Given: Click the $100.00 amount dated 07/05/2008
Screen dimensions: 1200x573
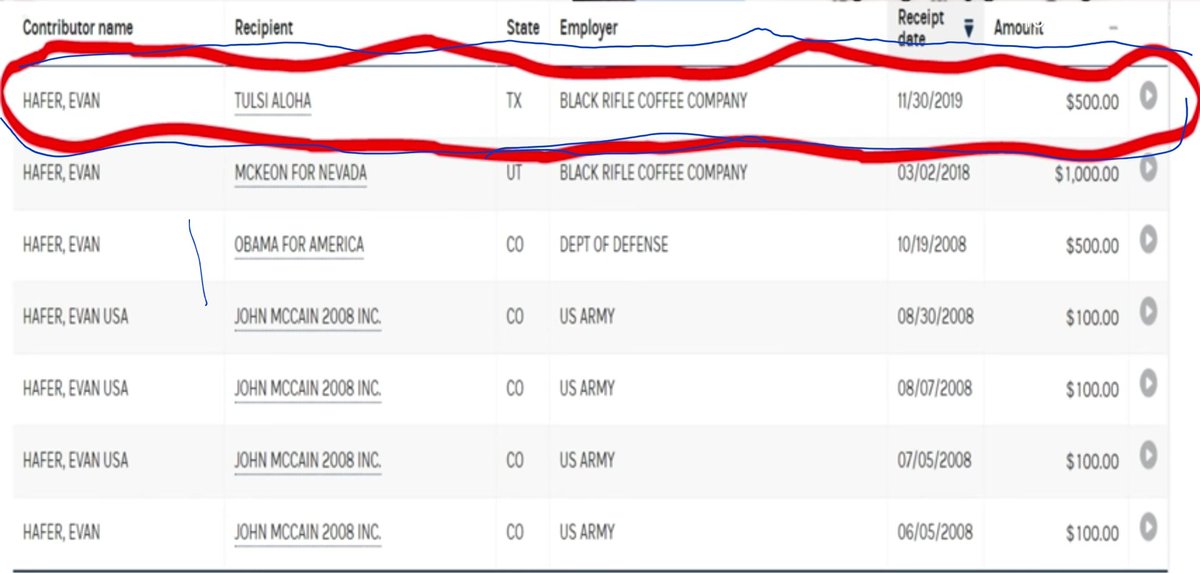Looking at the screenshot, I should click(1092, 463).
